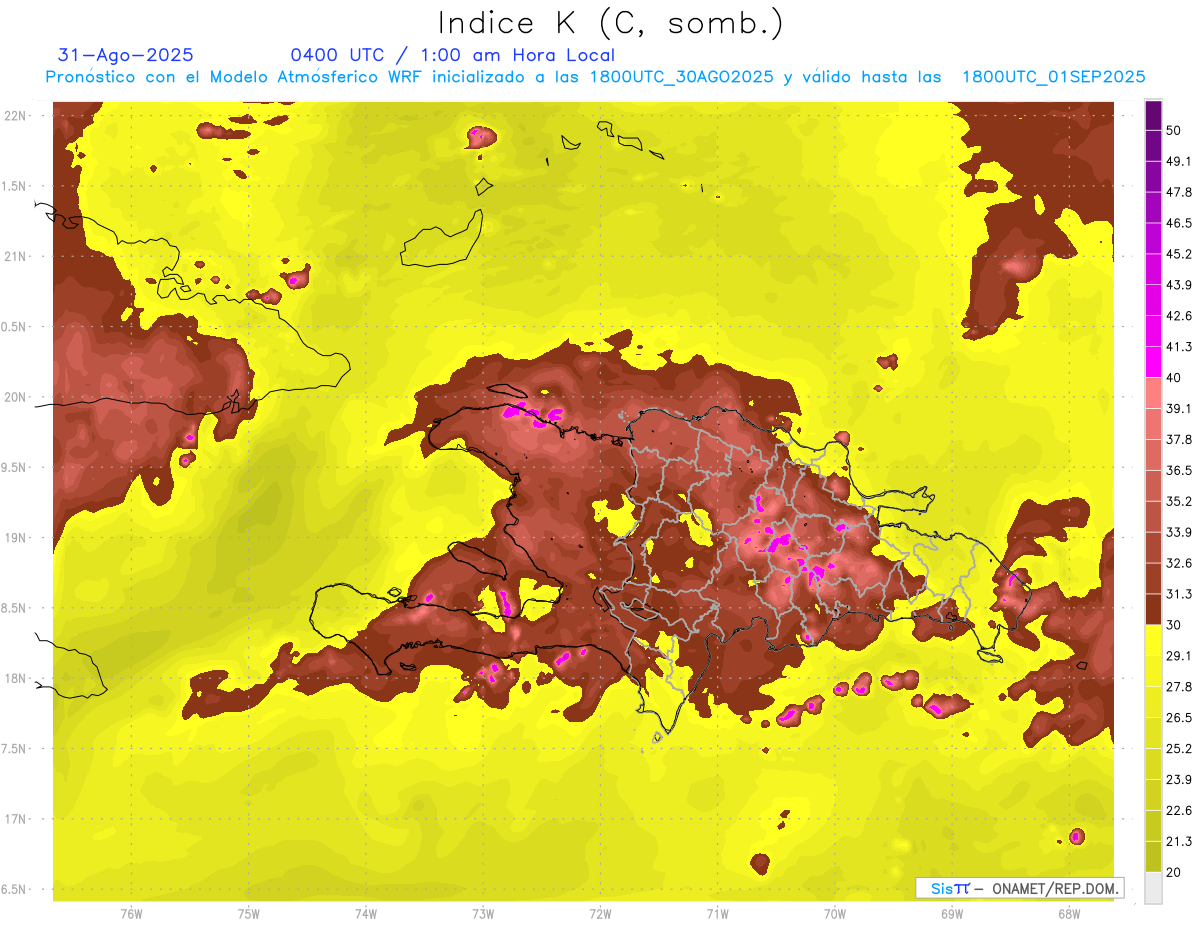The width and height of the screenshot is (1200, 927).
Task: Click the color scale value '26.5'
Action: (x=1178, y=718)
